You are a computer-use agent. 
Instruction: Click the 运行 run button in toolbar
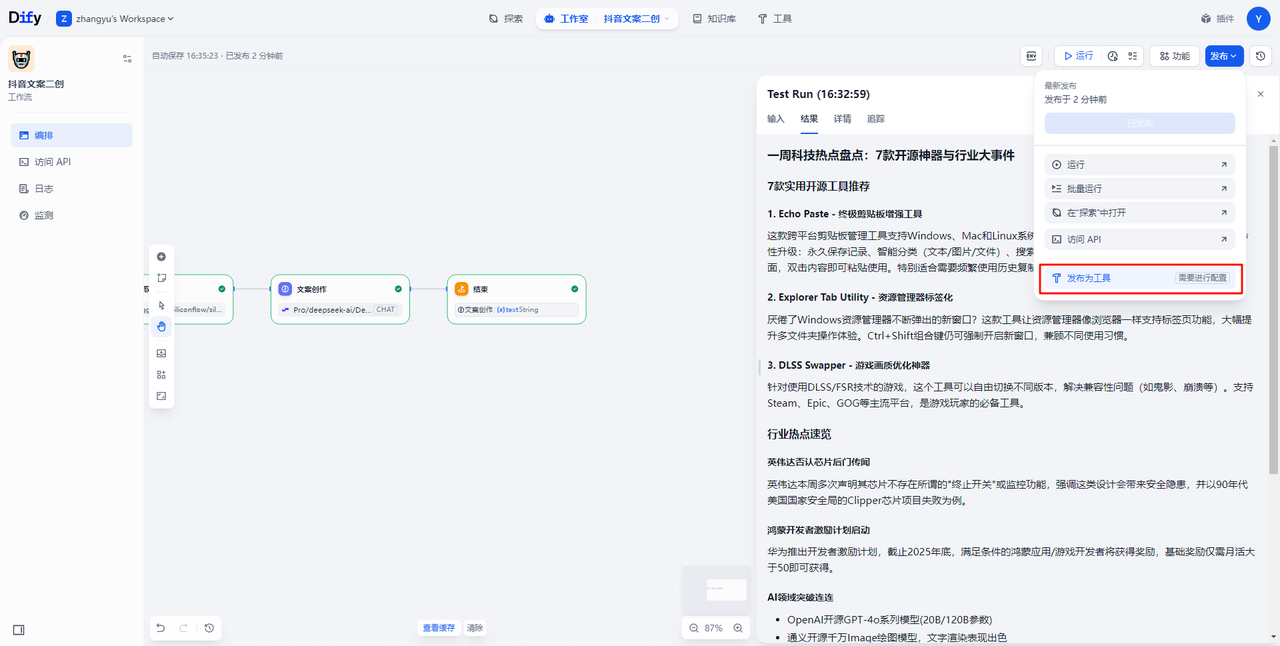tap(1077, 56)
